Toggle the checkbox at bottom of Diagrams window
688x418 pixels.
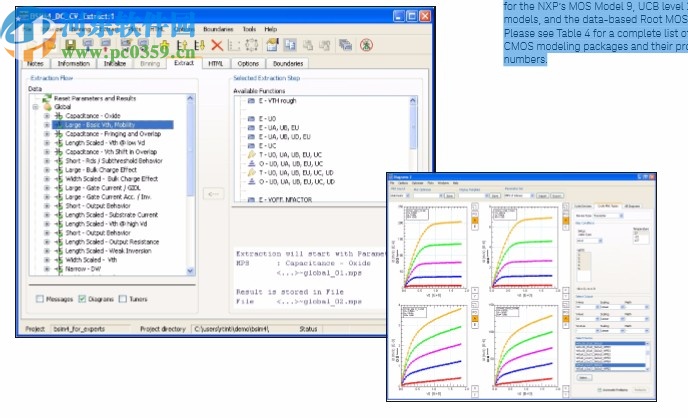[599, 389]
